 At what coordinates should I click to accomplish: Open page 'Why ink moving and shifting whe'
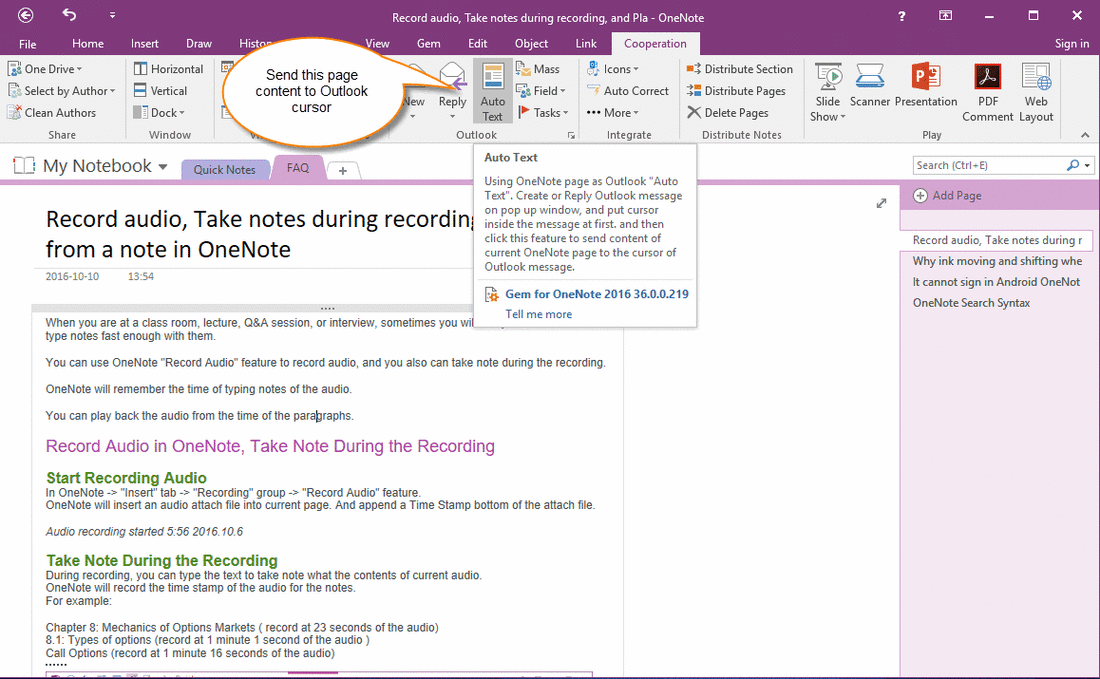(996, 261)
